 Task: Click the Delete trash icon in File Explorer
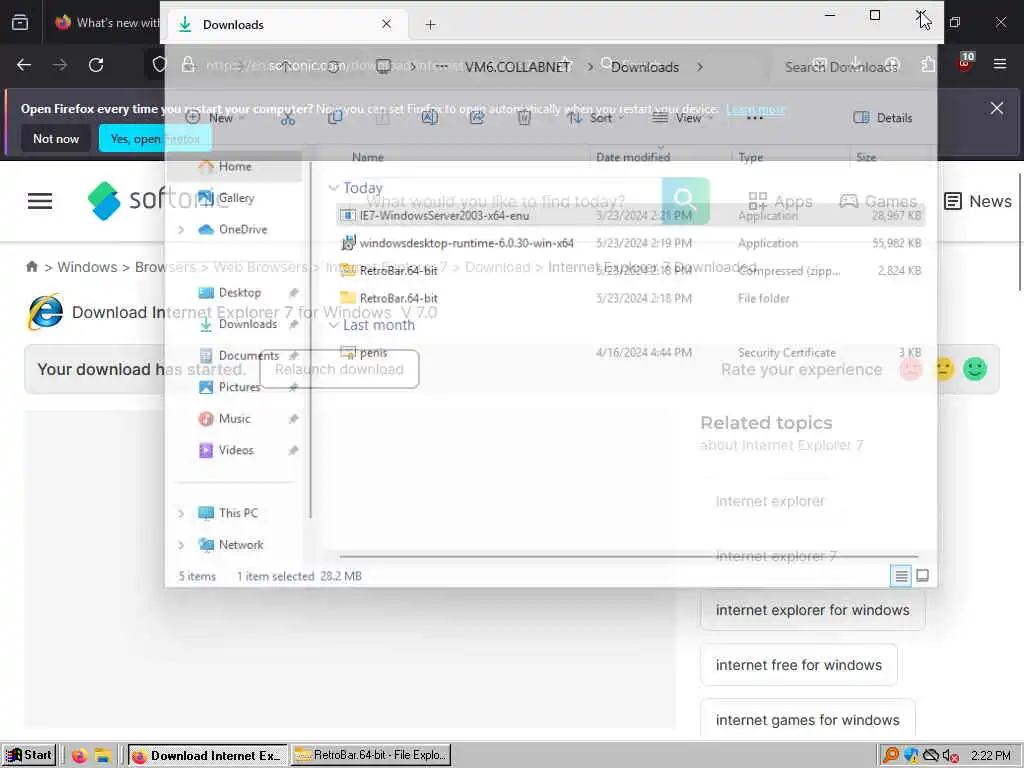coord(524,118)
